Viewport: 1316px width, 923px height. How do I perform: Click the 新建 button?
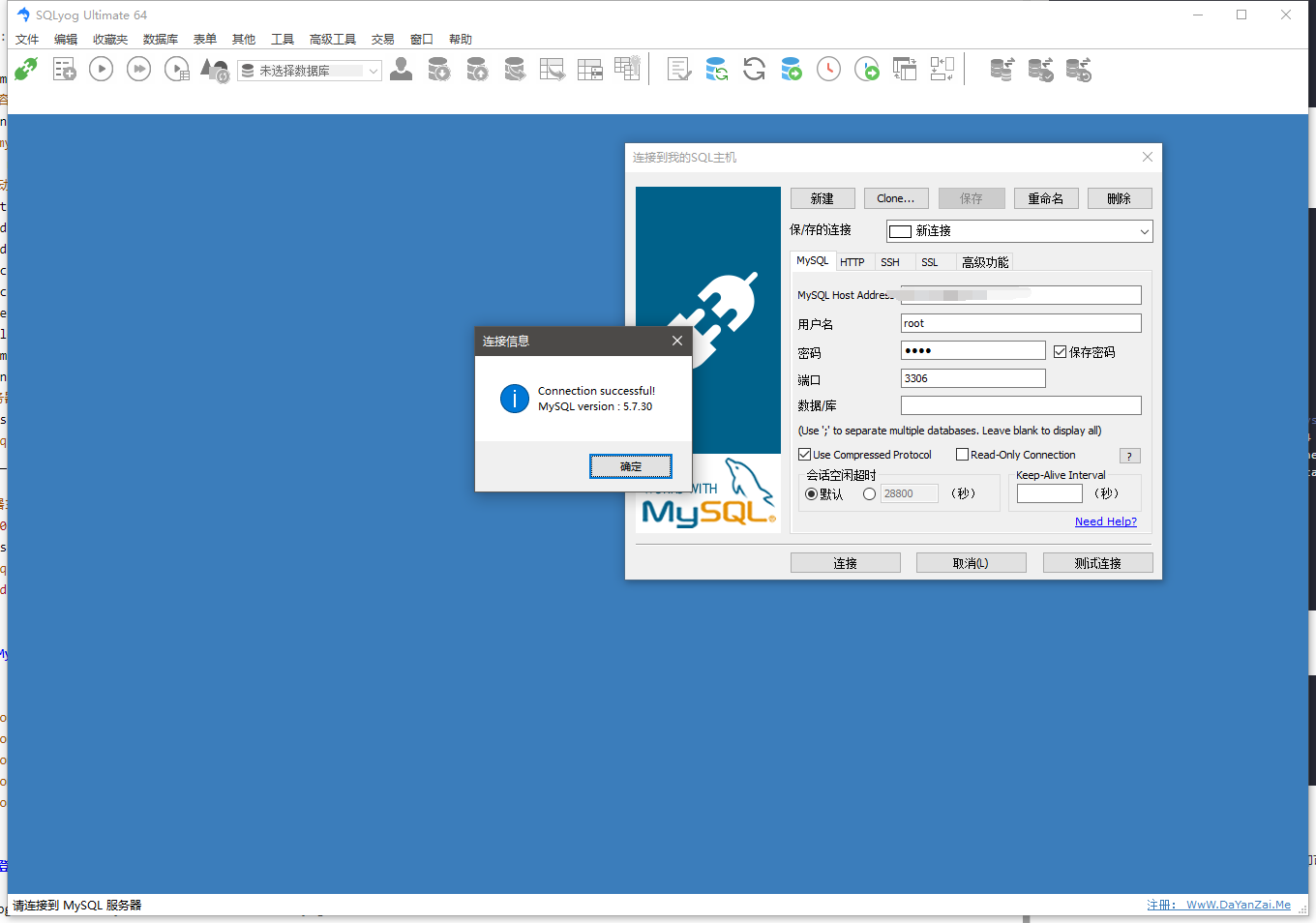(x=822, y=198)
